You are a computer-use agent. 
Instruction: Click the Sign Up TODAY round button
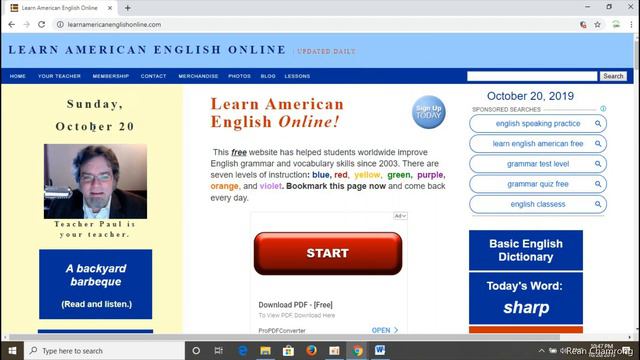point(429,112)
